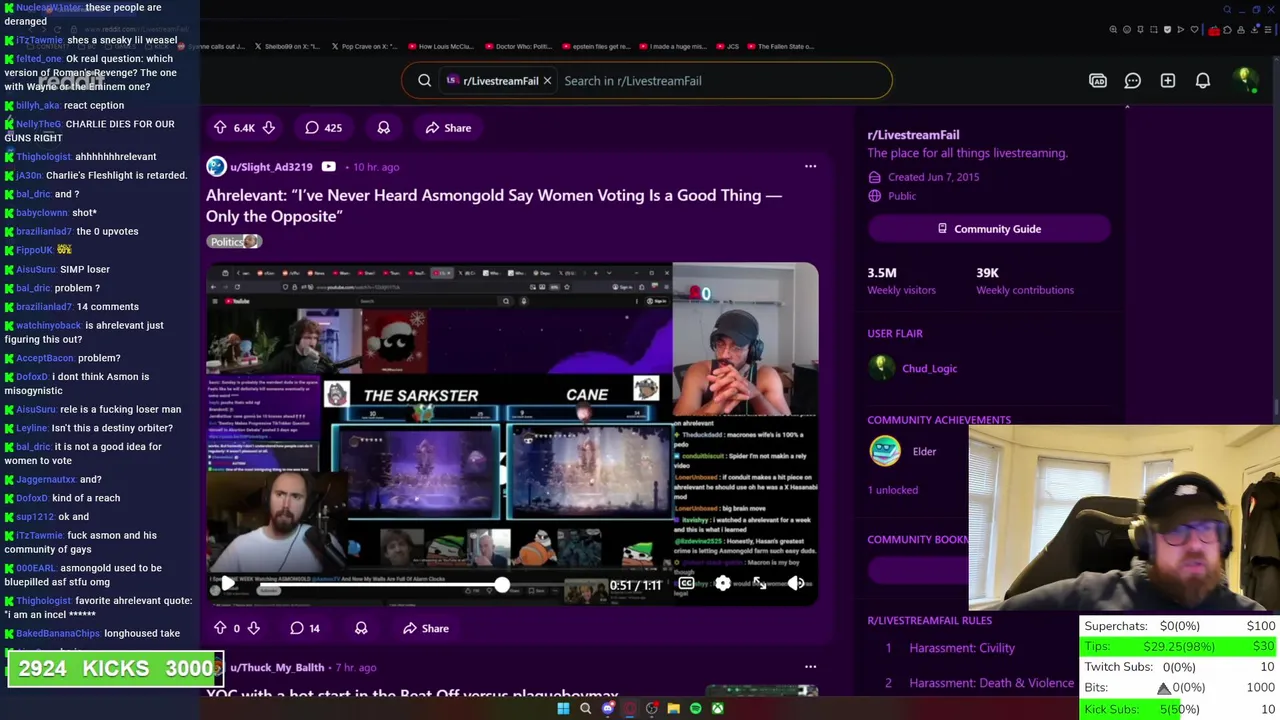Viewport: 1280px width, 720px height.
Task: Open the notifications bell
Action: (1203, 81)
